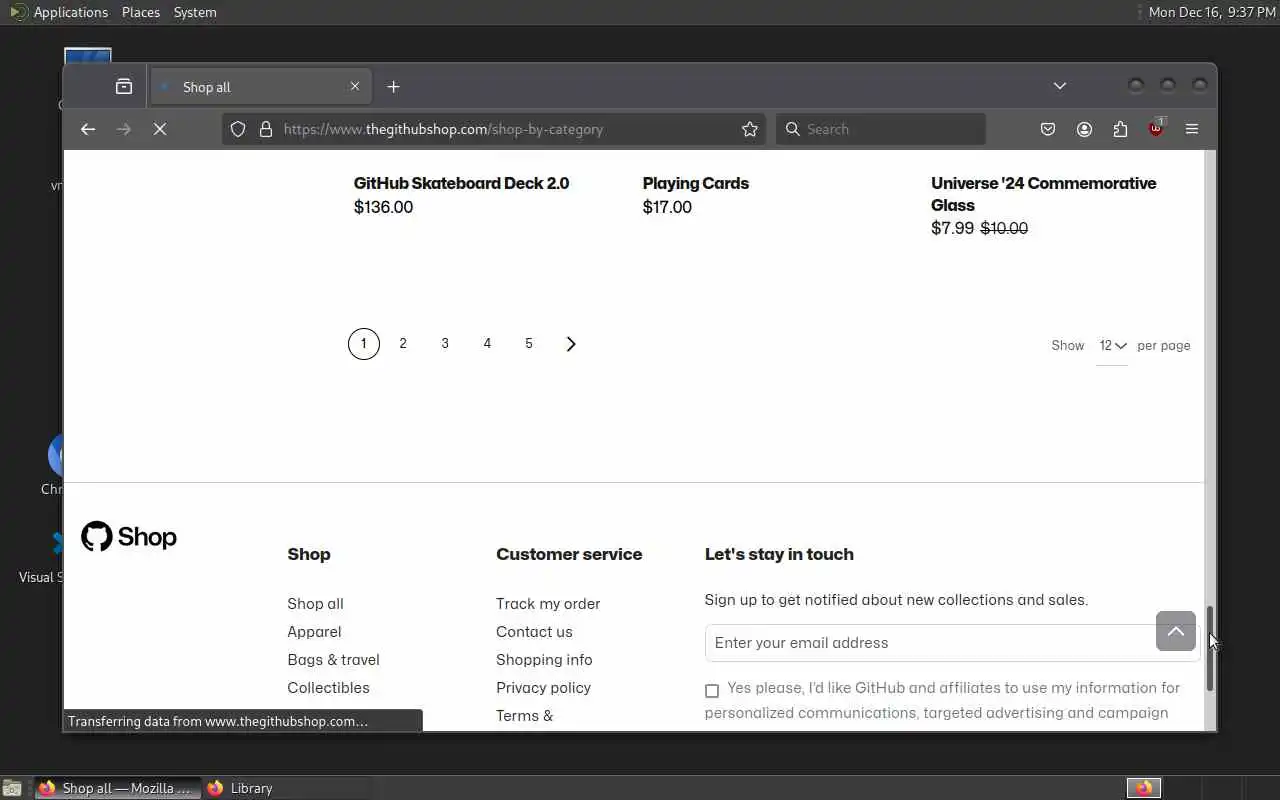Open the Firefox hamburger menu
1280x800 pixels.
click(x=1192, y=129)
